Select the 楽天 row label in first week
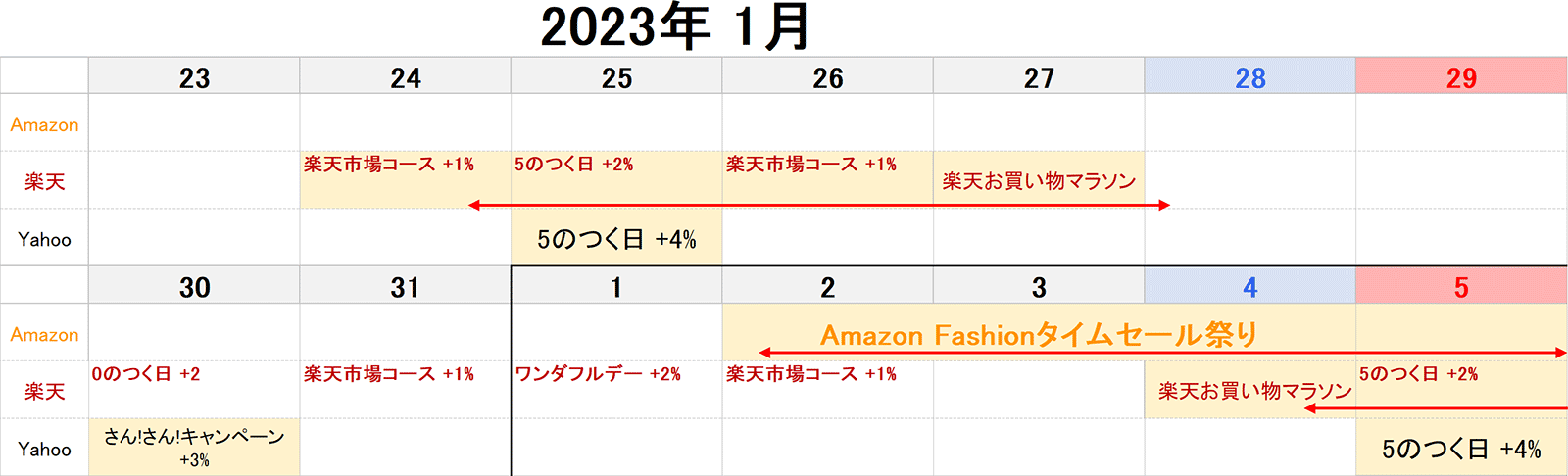The width and height of the screenshot is (1568, 476). [x=44, y=181]
